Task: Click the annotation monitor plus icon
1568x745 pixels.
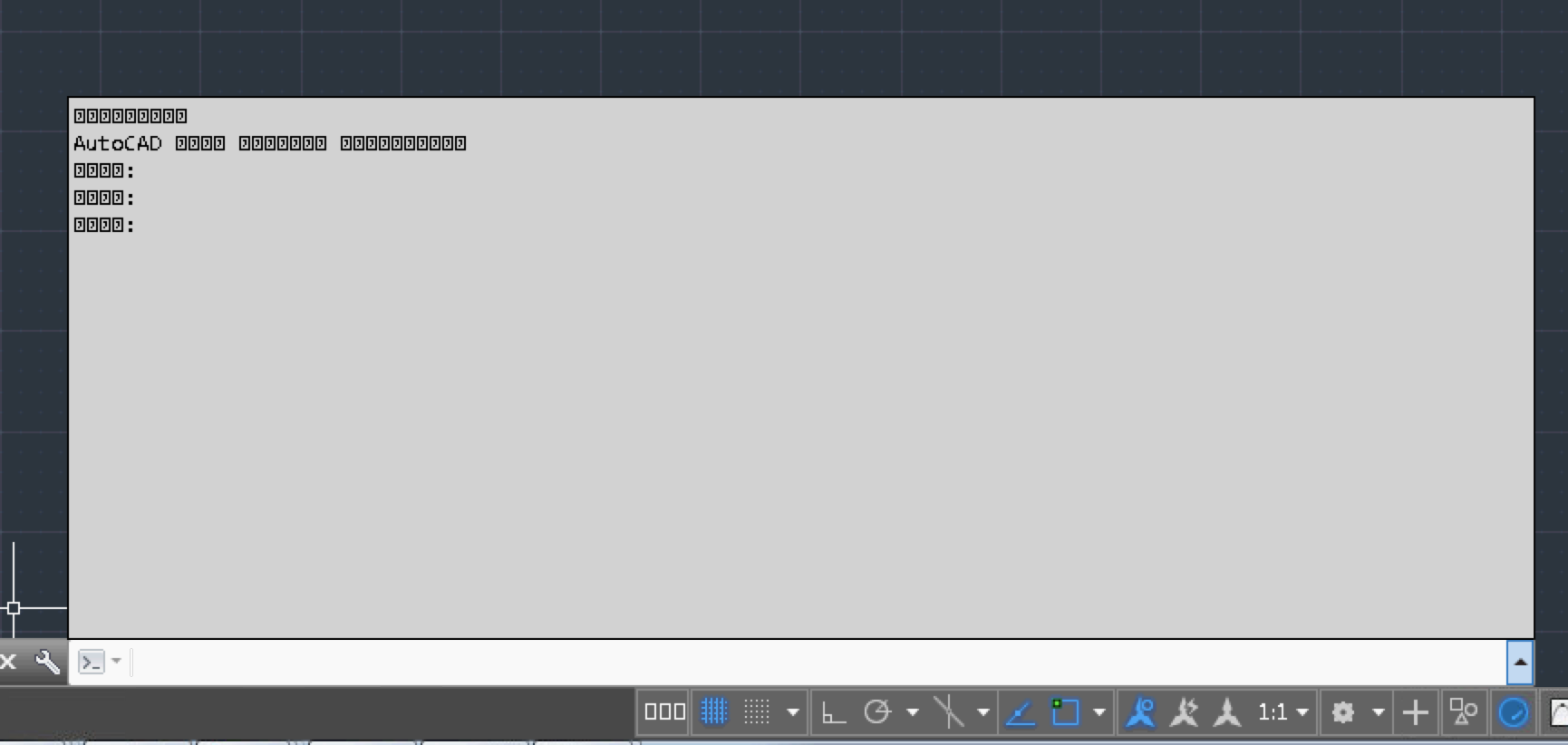Action: (x=1416, y=712)
